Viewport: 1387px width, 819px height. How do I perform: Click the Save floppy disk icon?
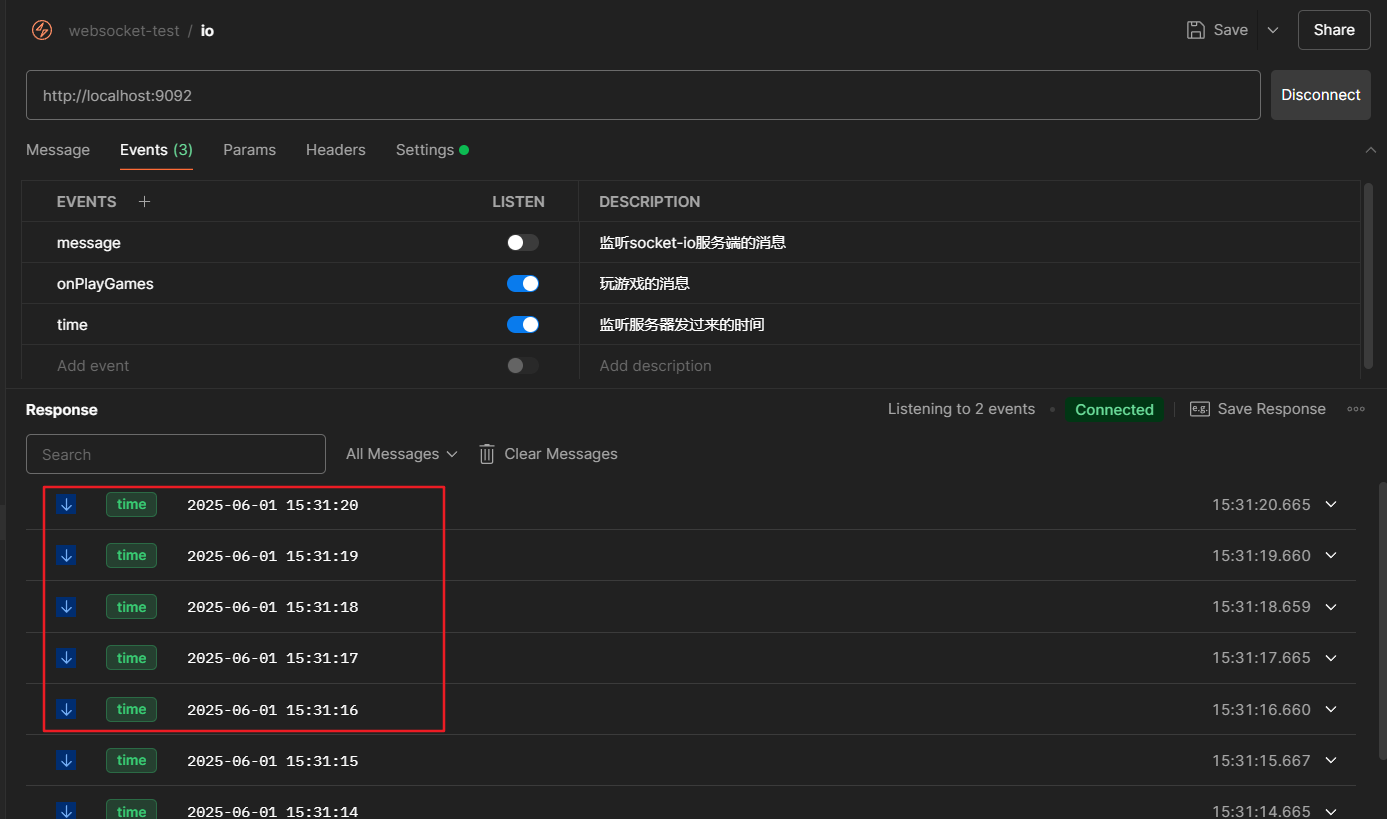pyautogui.click(x=1195, y=29)
